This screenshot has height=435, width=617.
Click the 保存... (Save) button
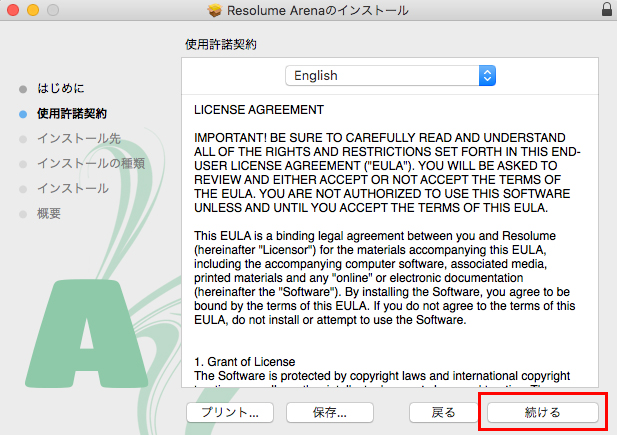(330, 412)
